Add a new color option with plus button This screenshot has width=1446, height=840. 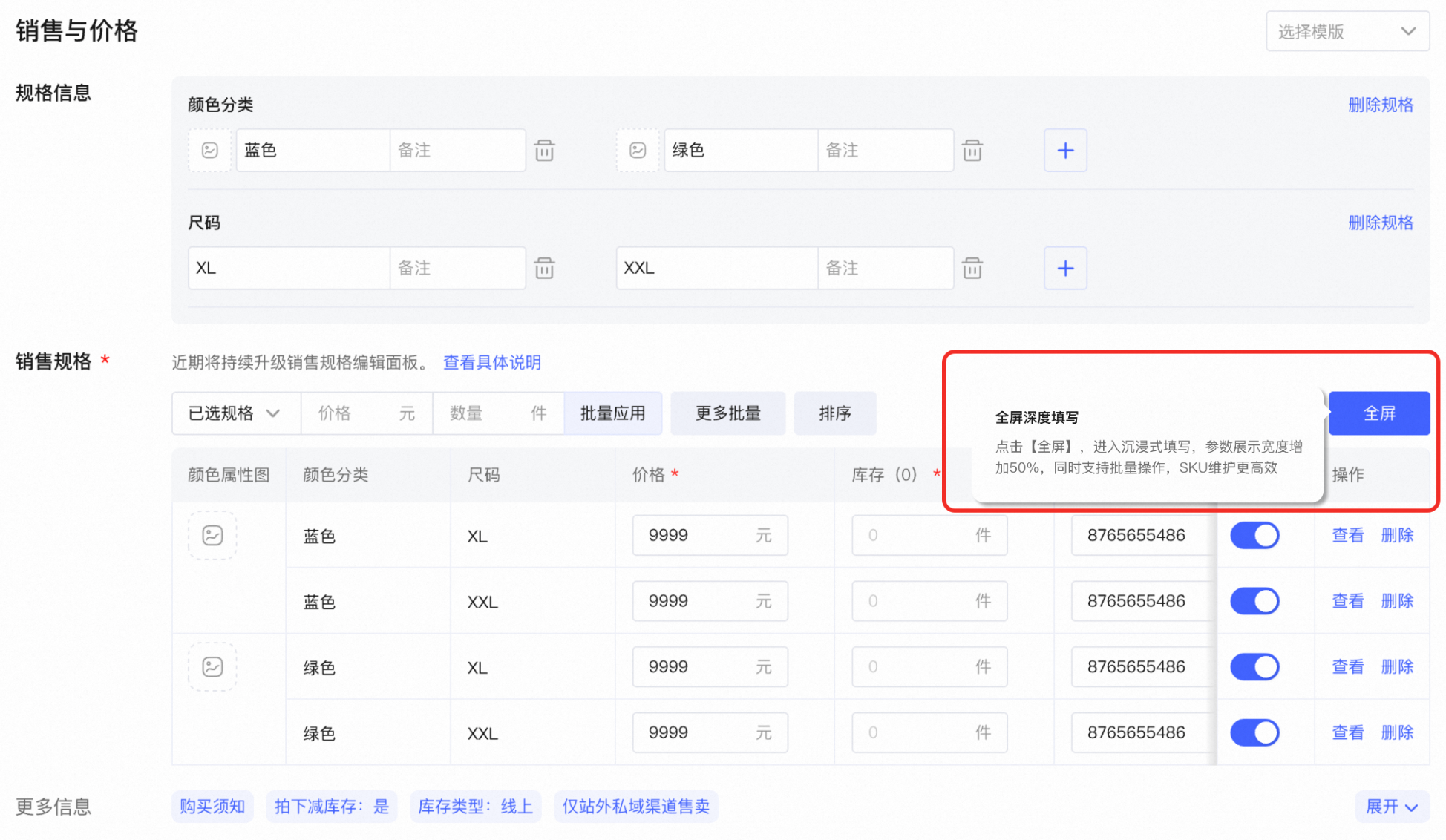pos(1065,151)
